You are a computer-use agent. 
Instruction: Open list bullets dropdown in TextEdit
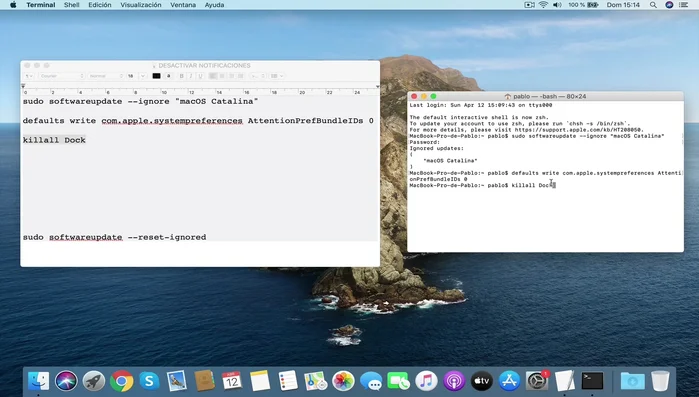pos(277,76)
